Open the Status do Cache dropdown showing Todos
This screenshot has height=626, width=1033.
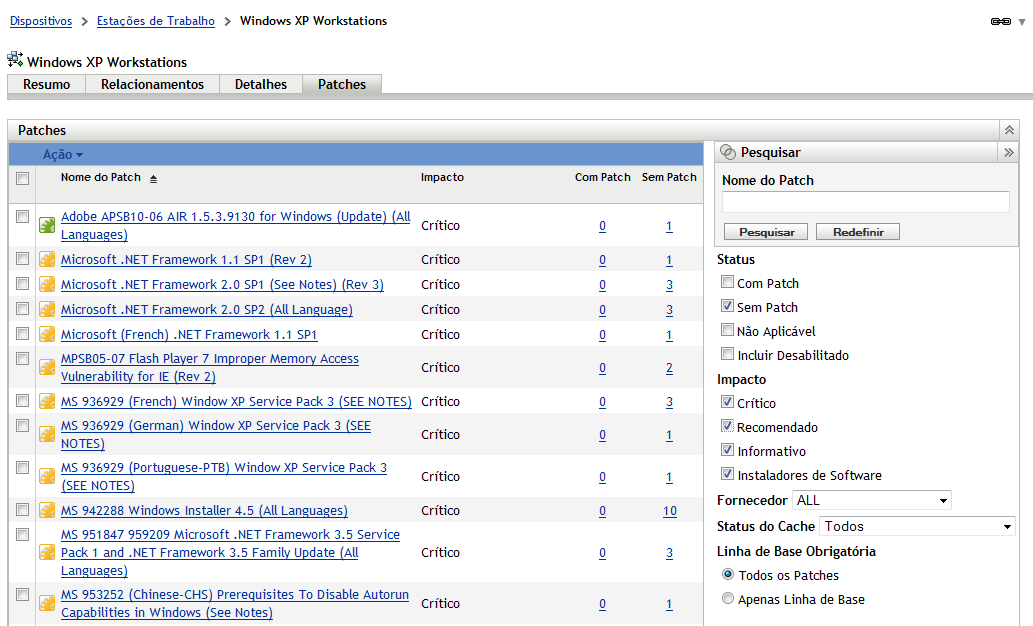click(917, 525)
